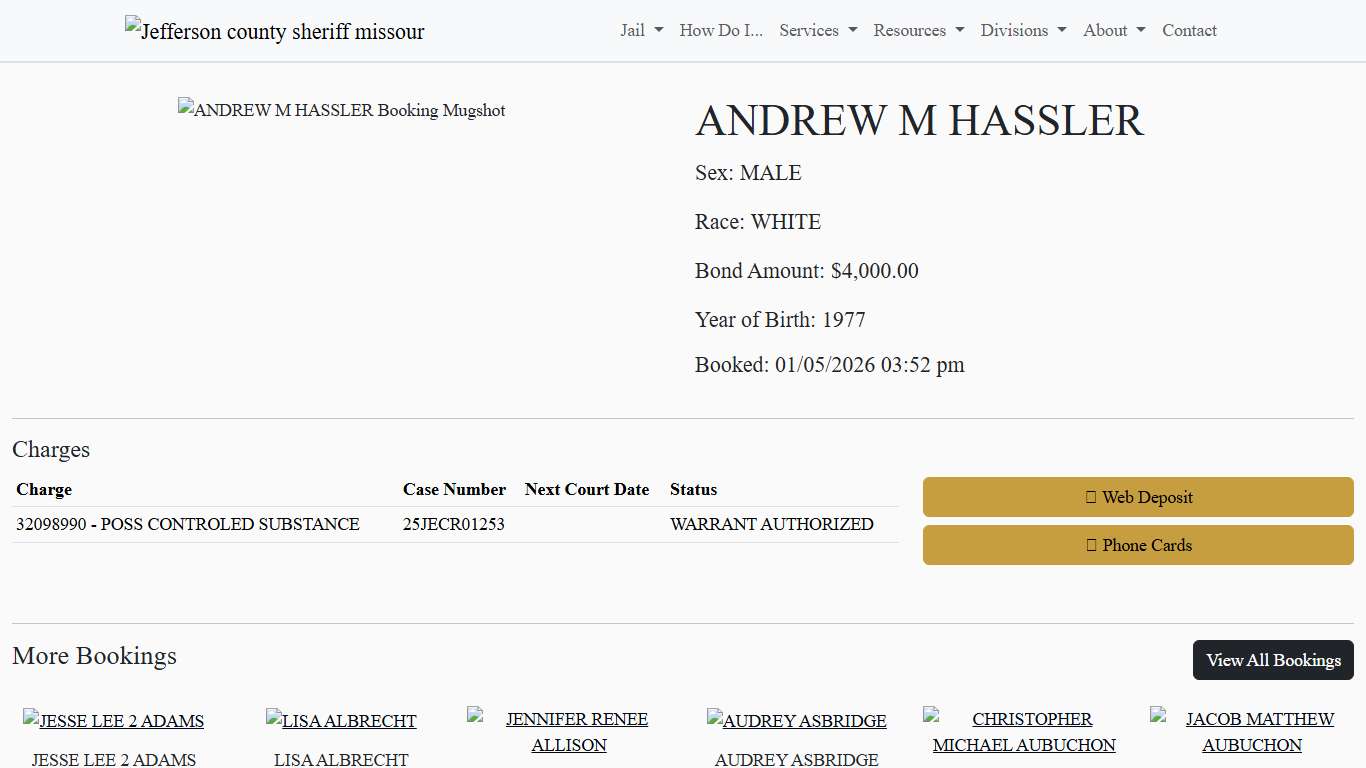Image resolution: width=1366 pixels, height=768 pixels.
Task: Expand the Jail dropdown menu
Action: (x=640, y=30)
